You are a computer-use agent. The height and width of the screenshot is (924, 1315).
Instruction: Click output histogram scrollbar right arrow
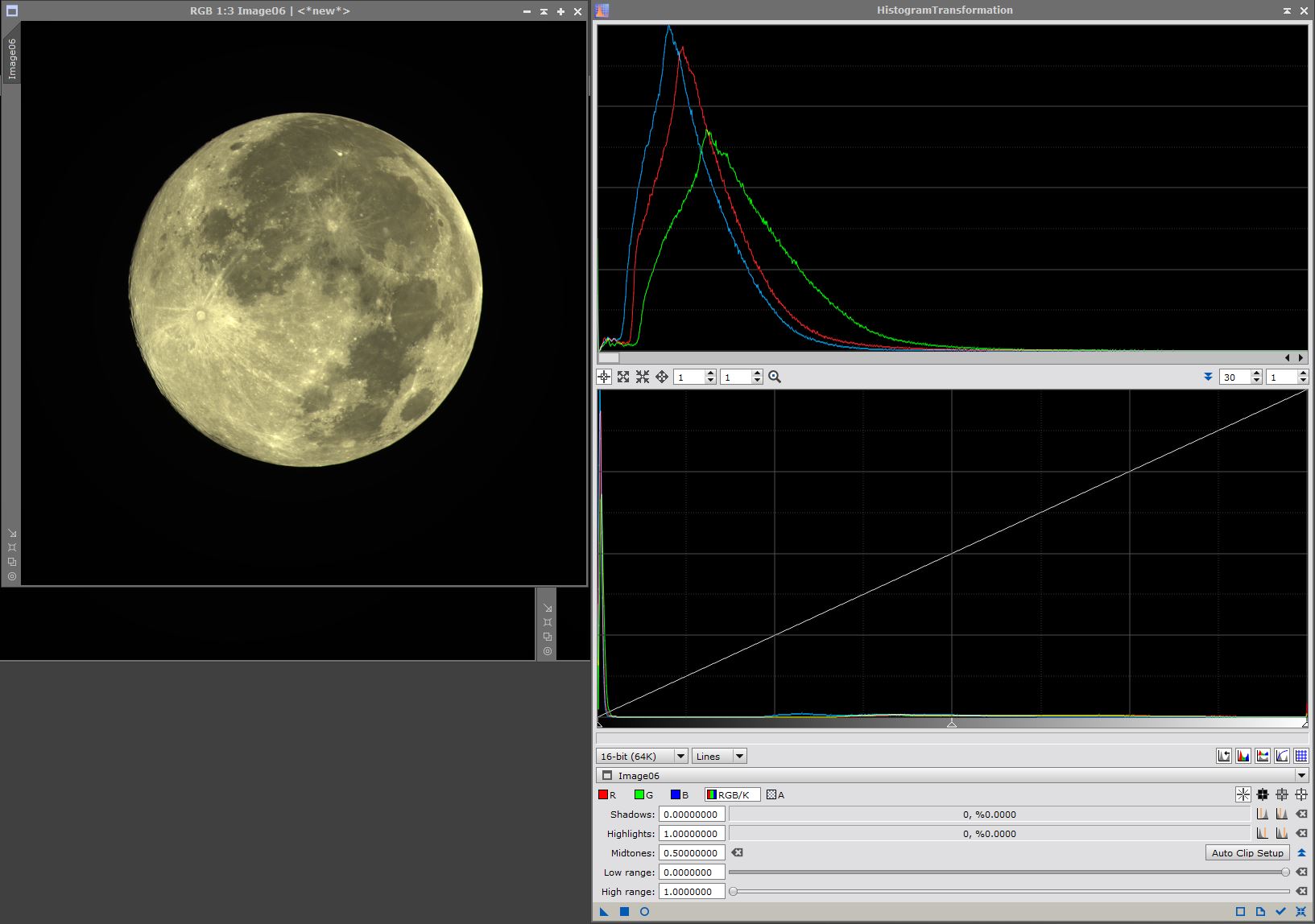(1301, 357)
